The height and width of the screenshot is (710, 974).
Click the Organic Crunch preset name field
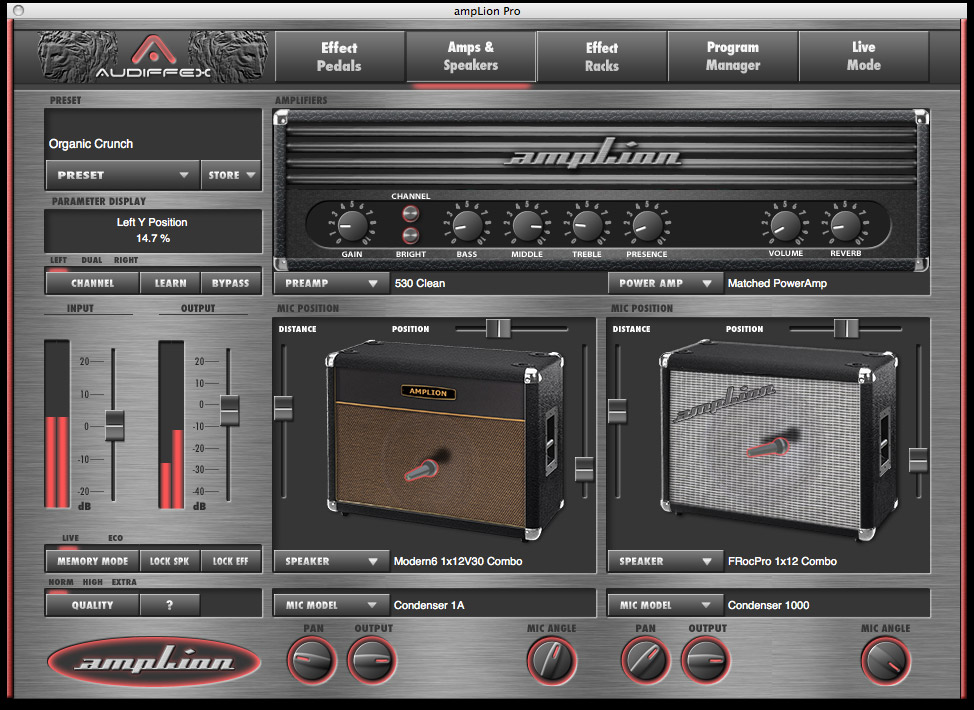click(x=153, y=135)
